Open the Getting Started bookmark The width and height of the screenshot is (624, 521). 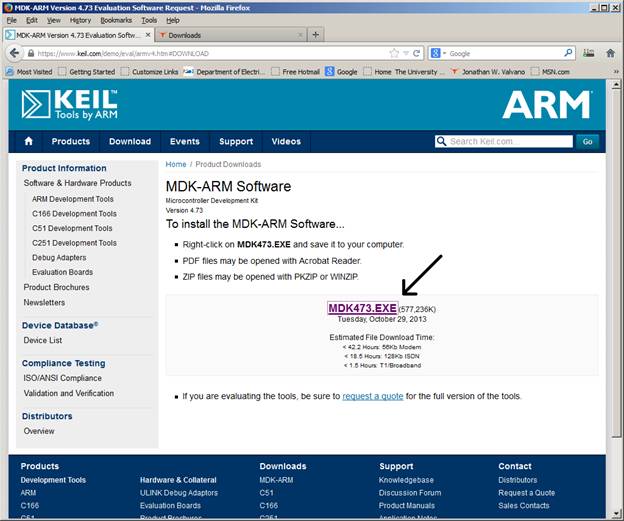point(87,72)
